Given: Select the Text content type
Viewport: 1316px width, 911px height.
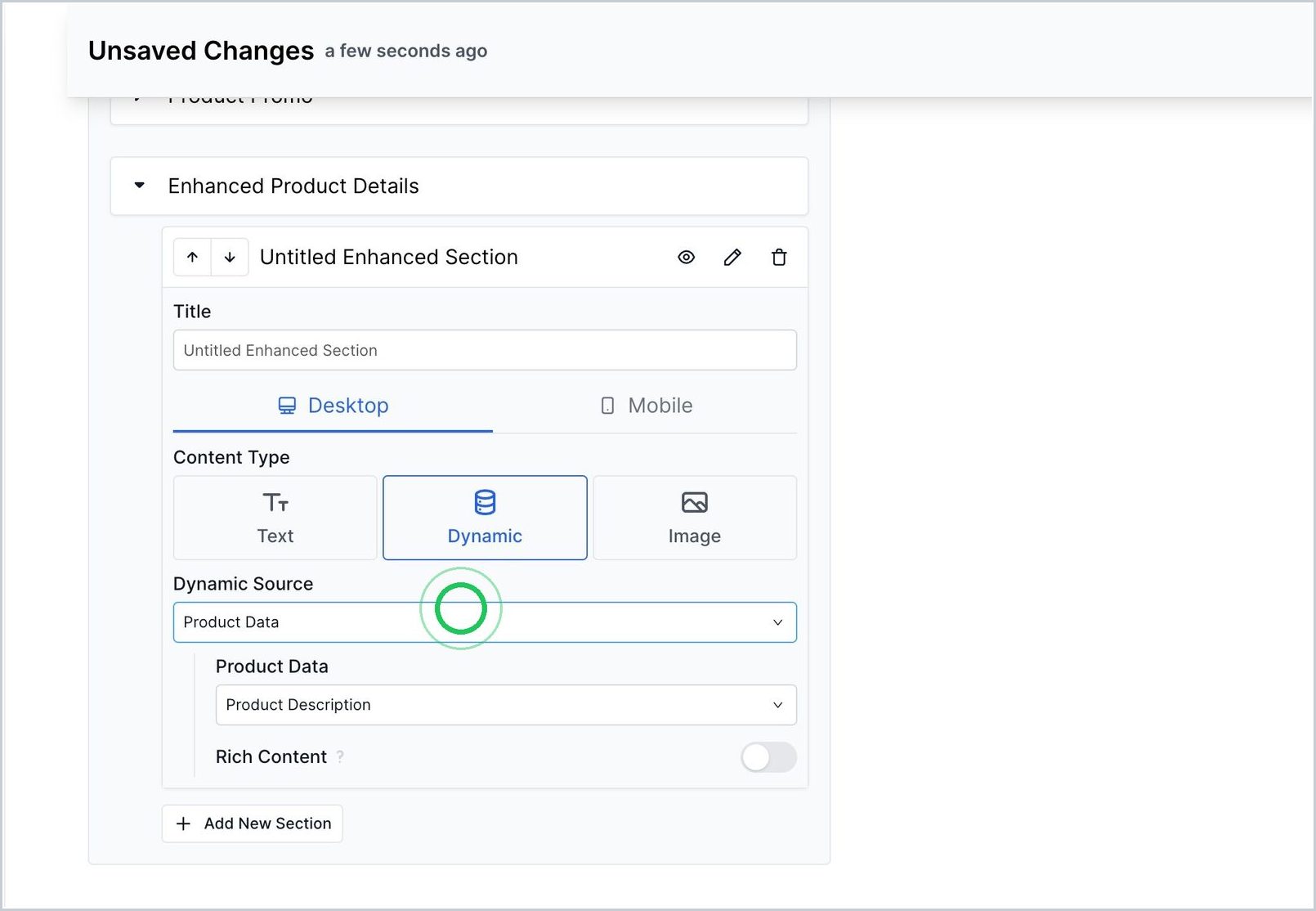Looking at the screenshot, I should click(x=275, y=518).
